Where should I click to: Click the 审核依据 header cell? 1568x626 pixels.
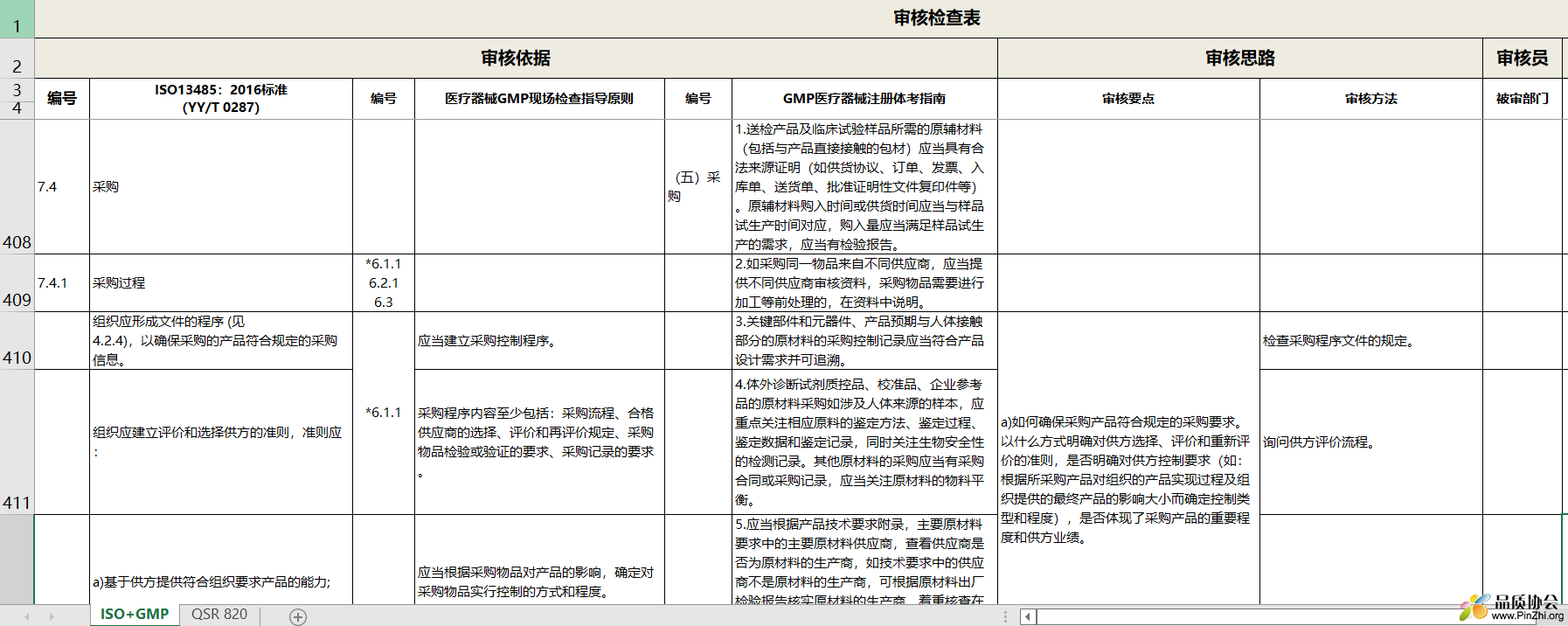(516, 59)
